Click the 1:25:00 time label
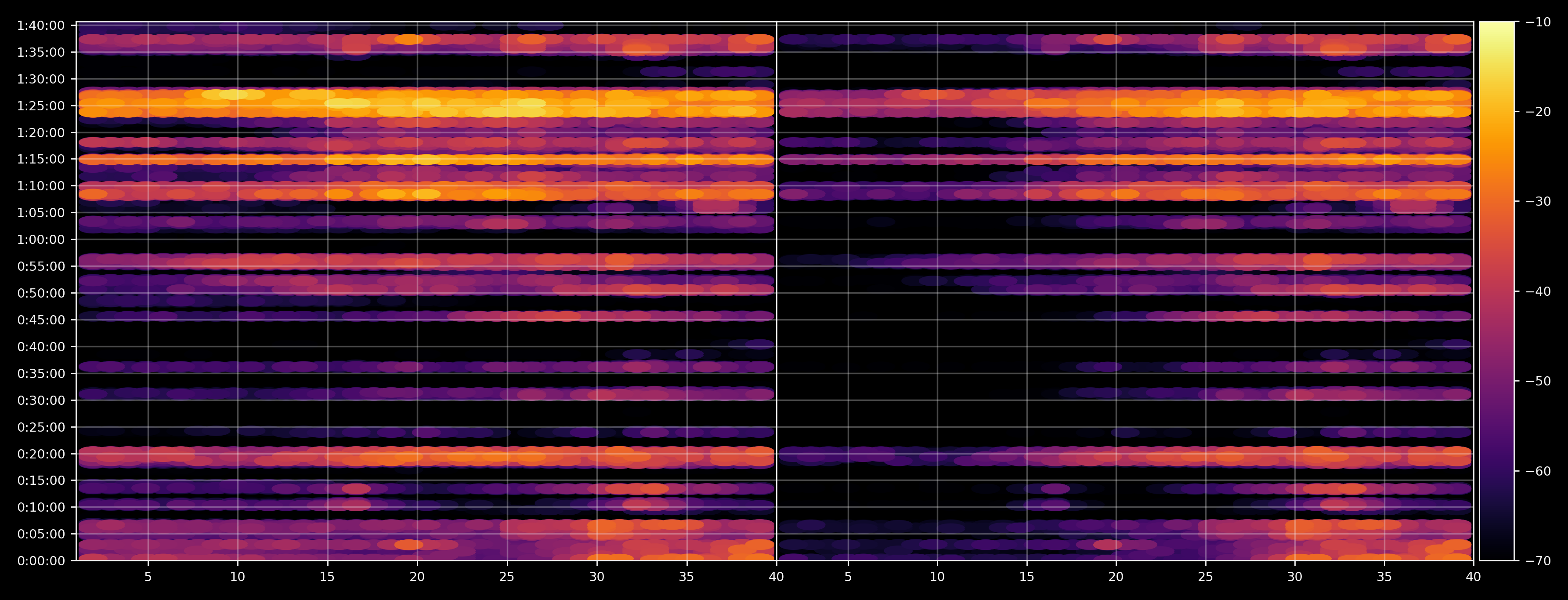Viewport: 1568px width, 600px height. pos(41,106)
